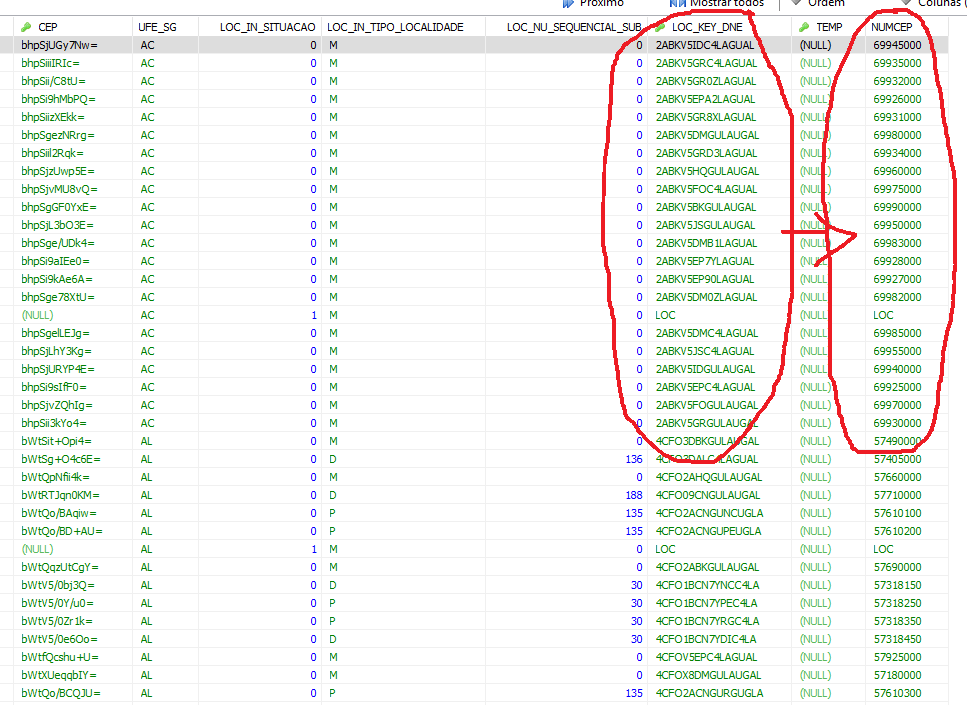Click the key icon in CEP column header
This screenshot has width=967, height=705.
click(26, 27)
